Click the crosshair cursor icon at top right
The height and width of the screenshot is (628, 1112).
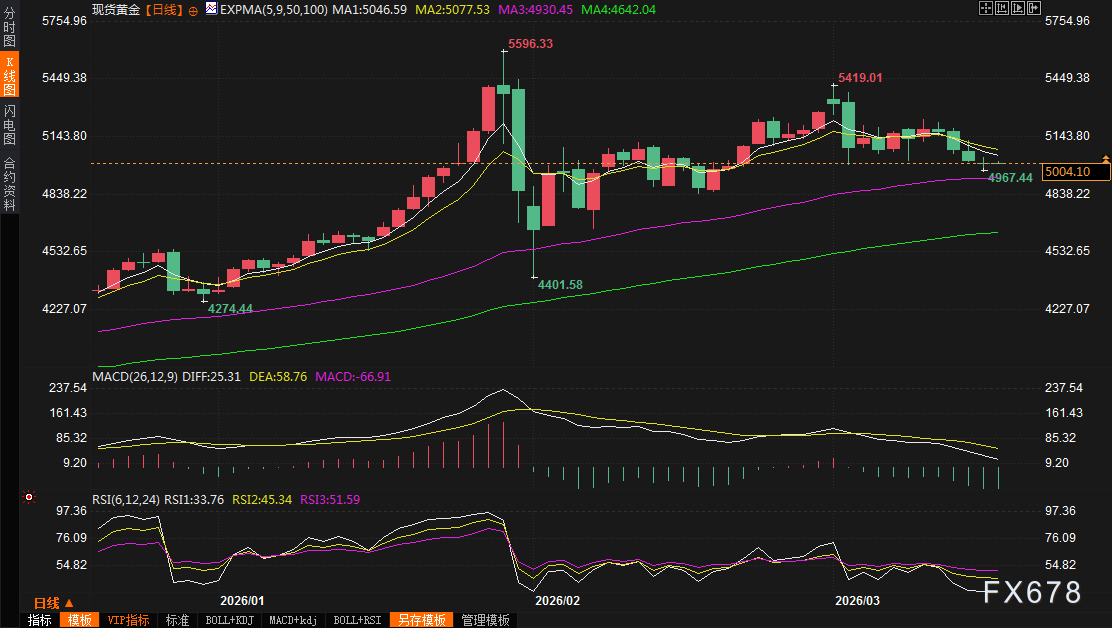pyautogui.click(x=985, y=8)
